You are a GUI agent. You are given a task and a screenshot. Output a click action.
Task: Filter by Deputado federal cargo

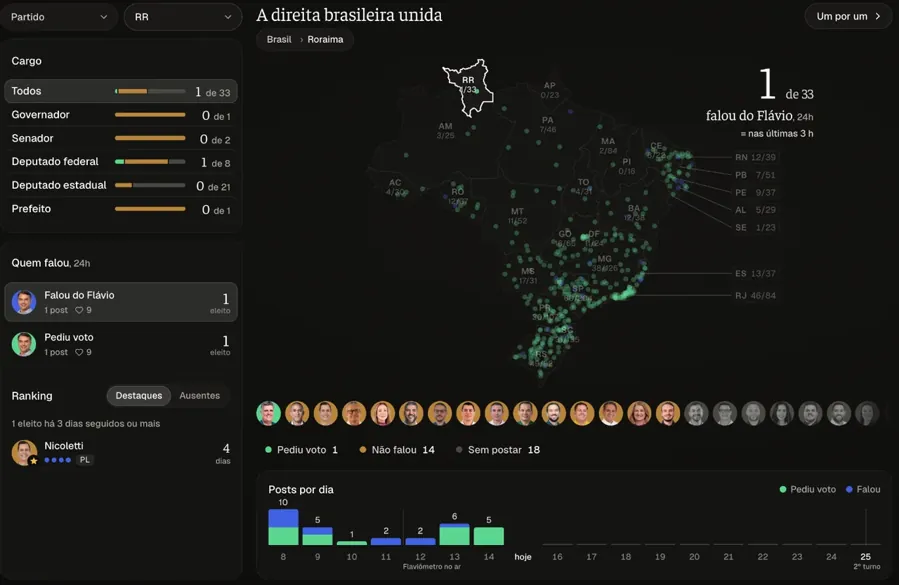point(121,162)
